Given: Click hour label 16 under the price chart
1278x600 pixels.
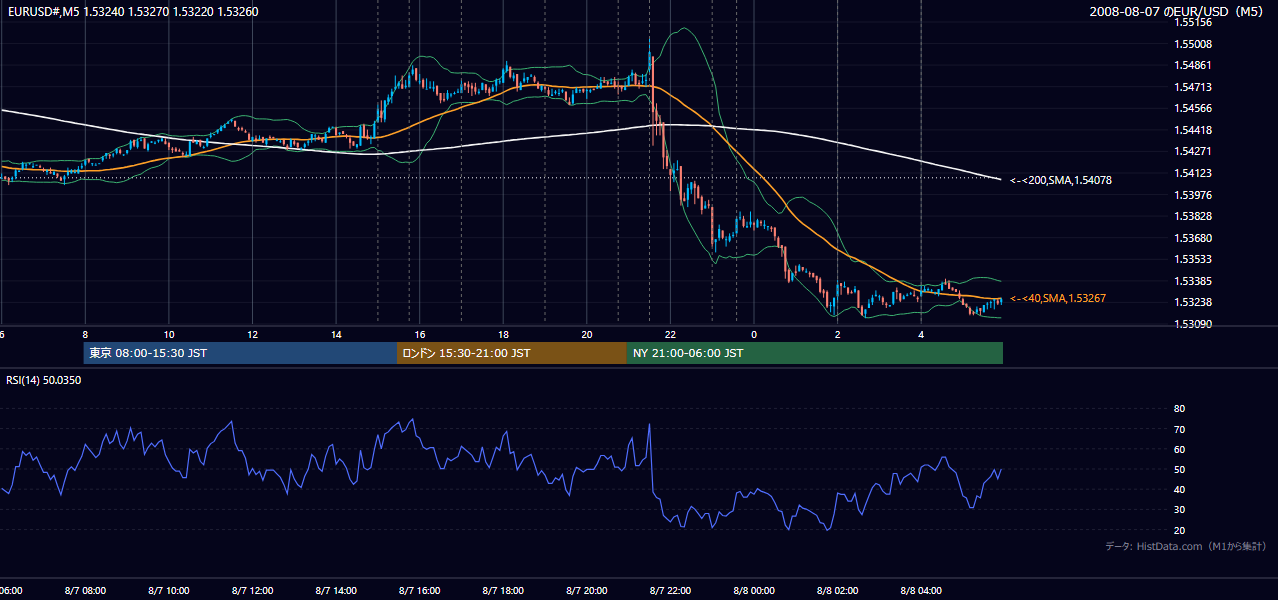Looking at the screenshot, I should point(420,335).
